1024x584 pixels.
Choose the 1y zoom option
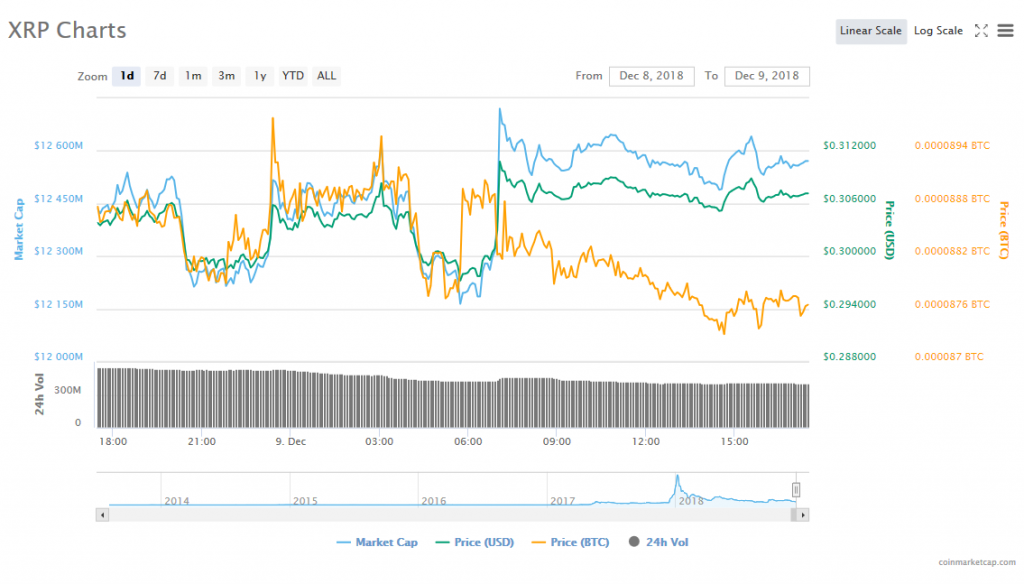point(260,76)
